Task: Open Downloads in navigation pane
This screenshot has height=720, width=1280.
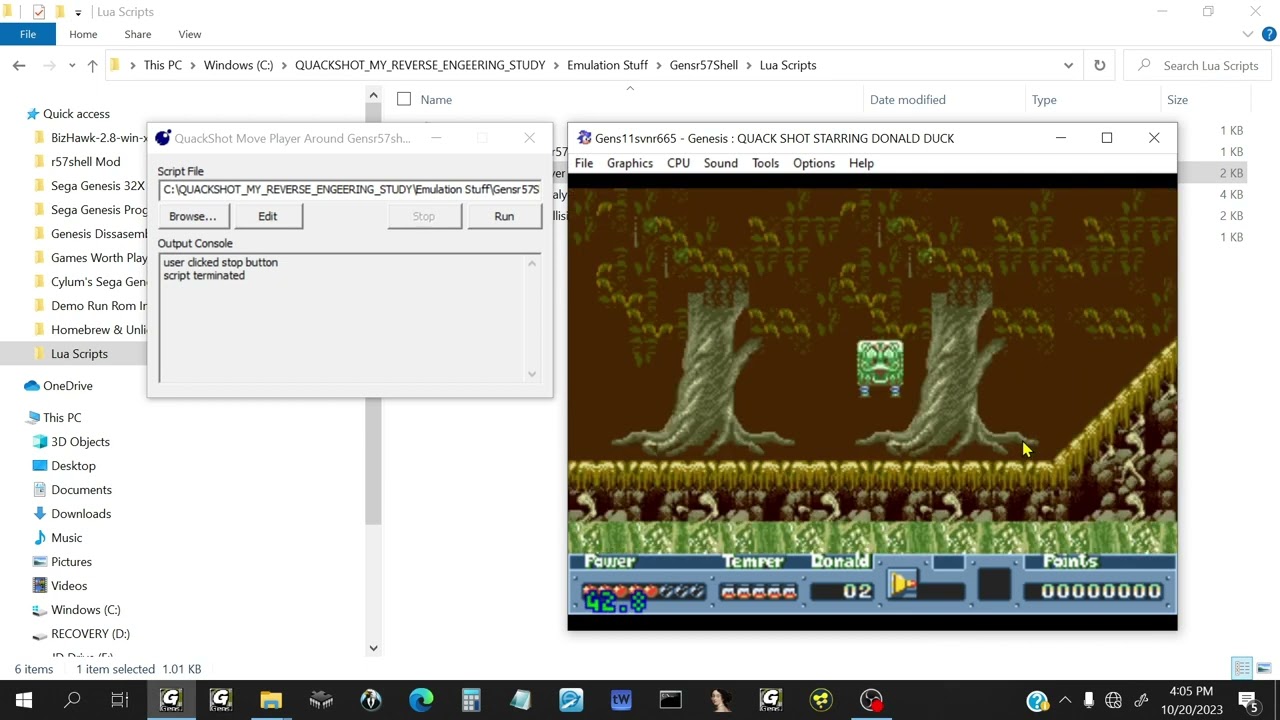Action: (x=80, y=514)
